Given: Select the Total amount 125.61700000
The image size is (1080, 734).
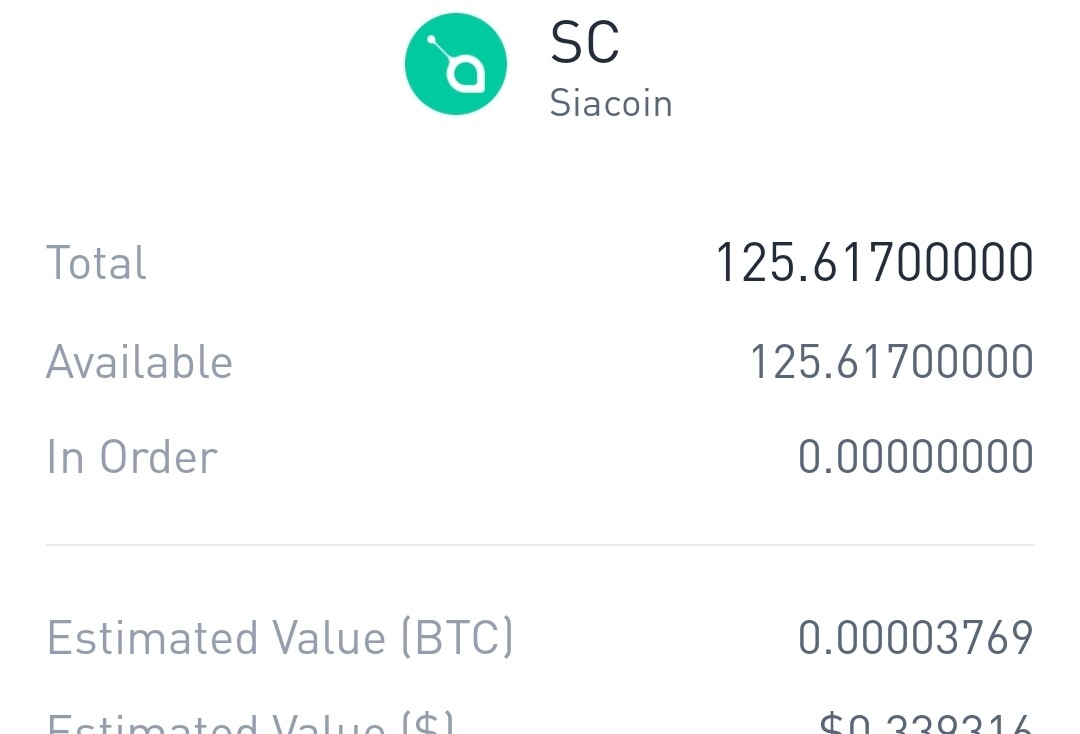Looking at the screenshot, I should (x=875, y=262).
